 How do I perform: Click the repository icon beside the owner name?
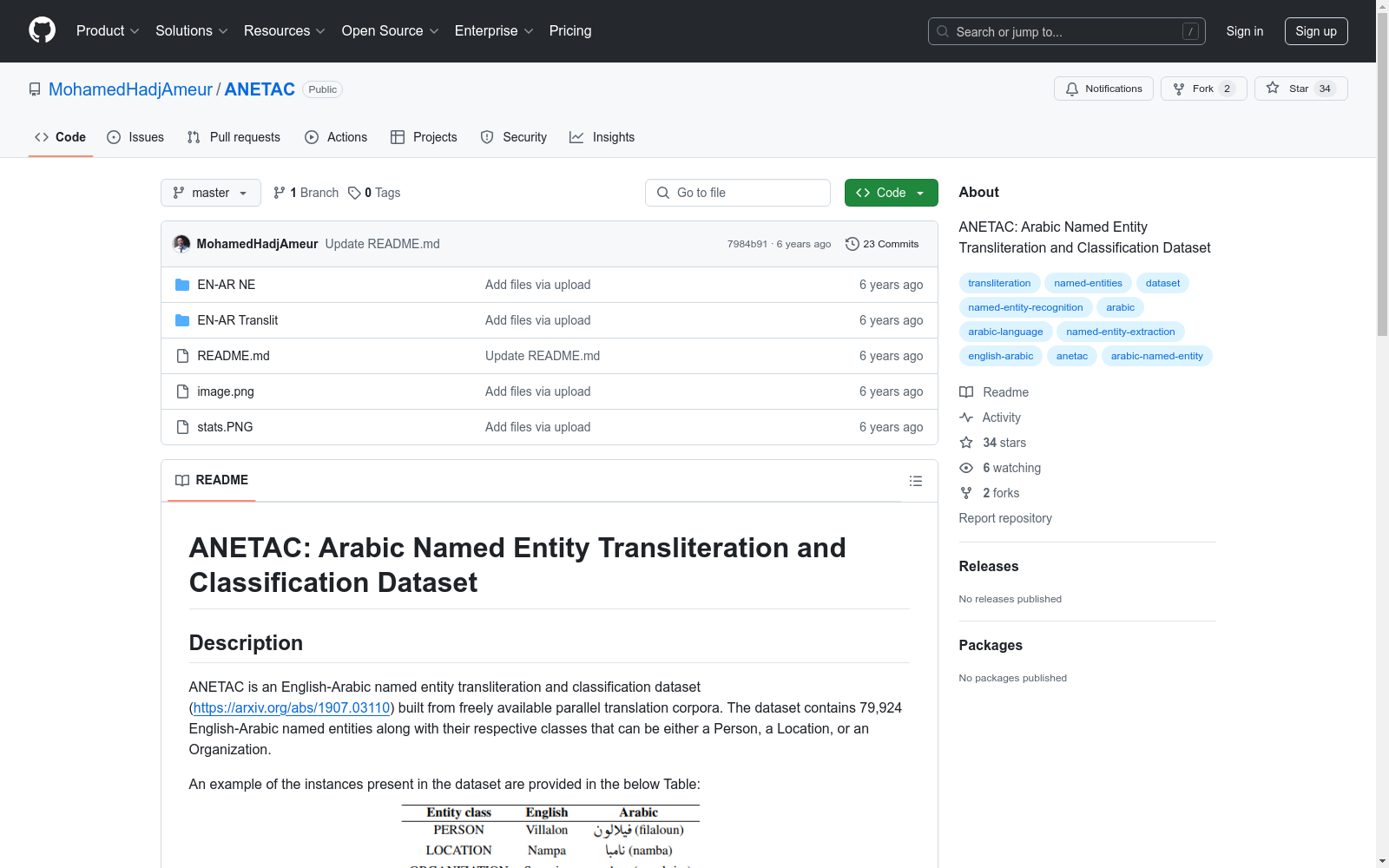[35, 89]
